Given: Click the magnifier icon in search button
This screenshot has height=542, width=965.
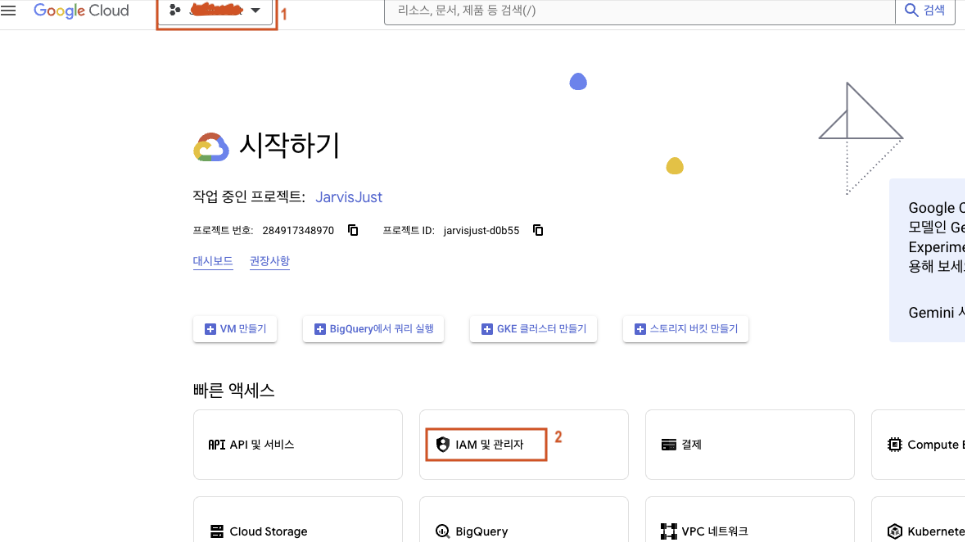Looking at the screenshot, I should point(911,10).
